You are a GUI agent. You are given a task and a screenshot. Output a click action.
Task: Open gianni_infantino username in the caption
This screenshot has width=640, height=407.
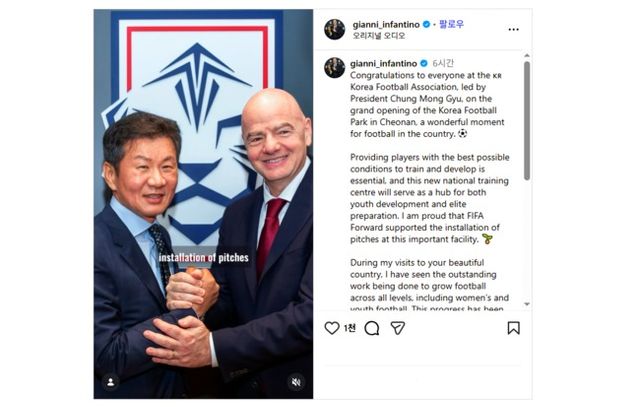384,63
